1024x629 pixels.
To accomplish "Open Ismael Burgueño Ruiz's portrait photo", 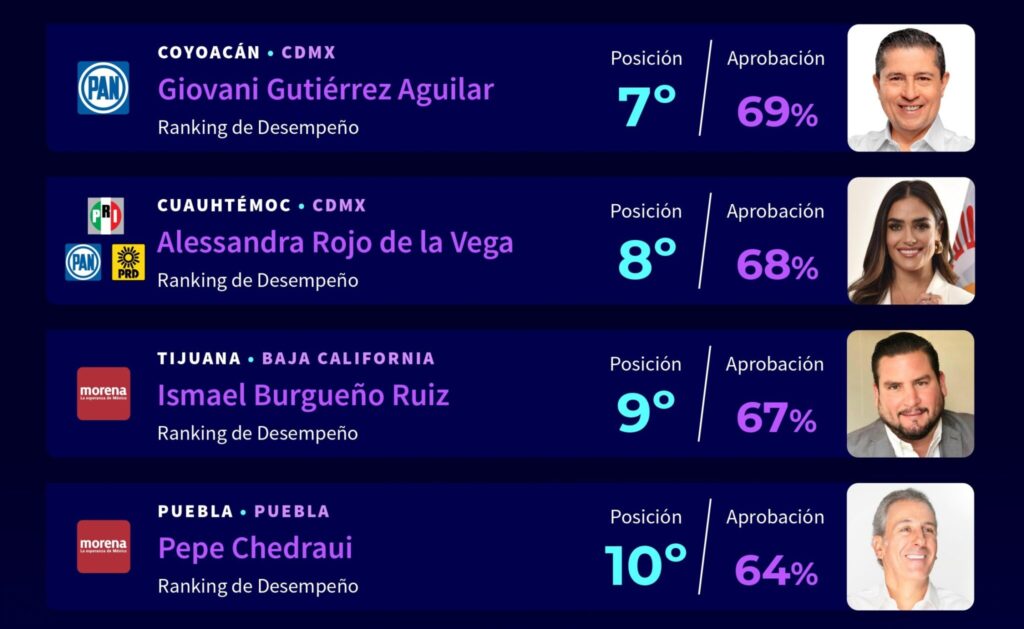I will point(910,394).
